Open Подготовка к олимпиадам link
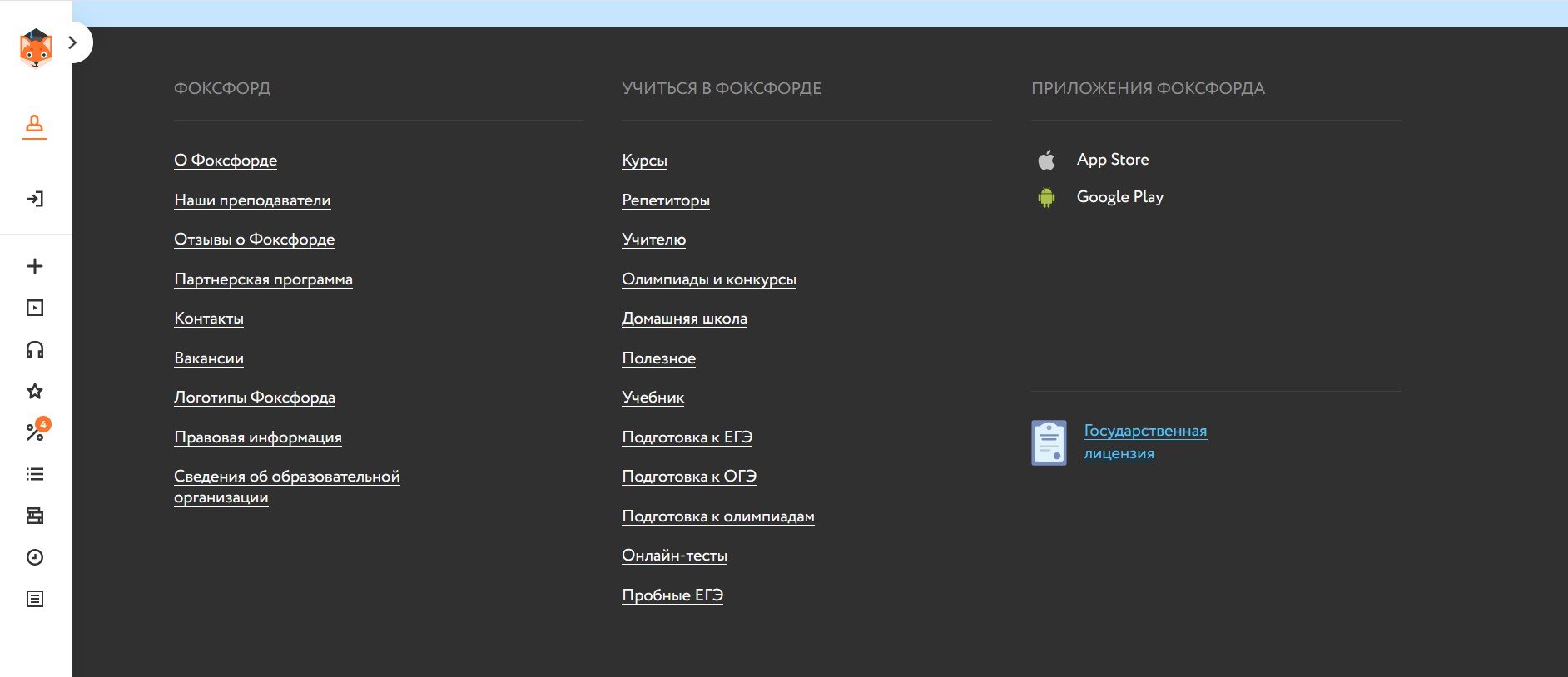1568x677 pixels. click(718, 516)
